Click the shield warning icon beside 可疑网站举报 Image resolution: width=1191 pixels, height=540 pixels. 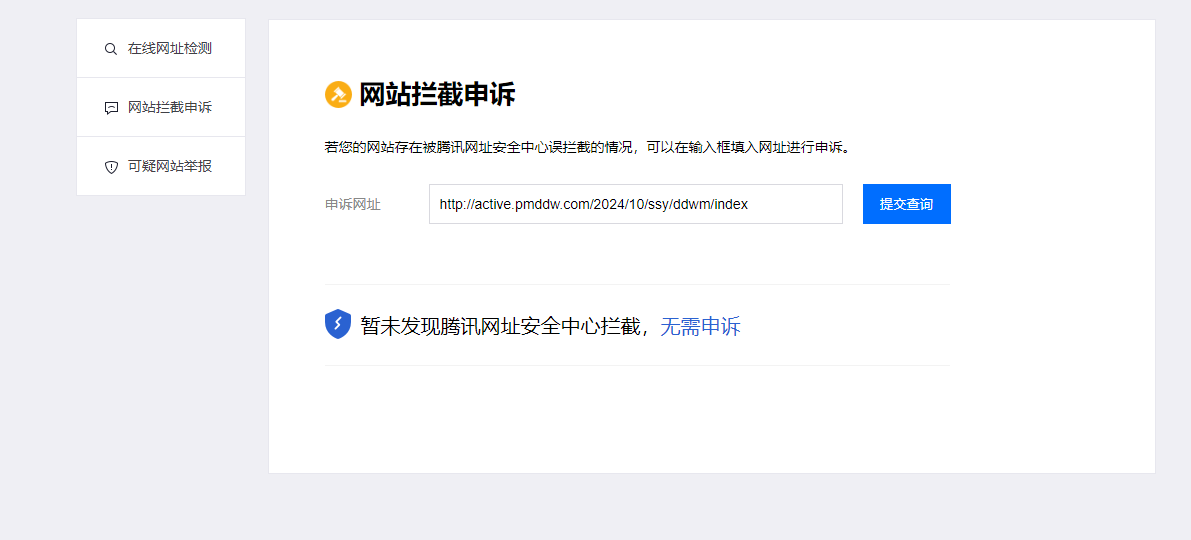(x=111, y=167)
